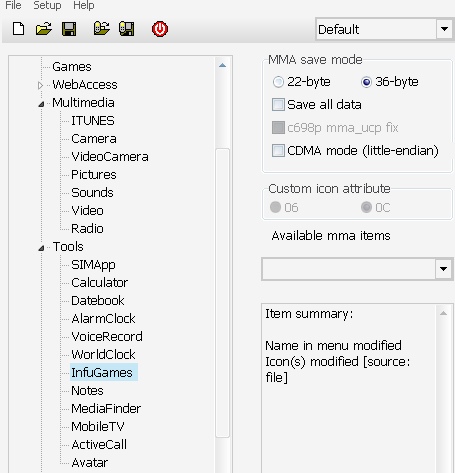
Task: Open a file with the folder icon
Action: click(44, 29)
